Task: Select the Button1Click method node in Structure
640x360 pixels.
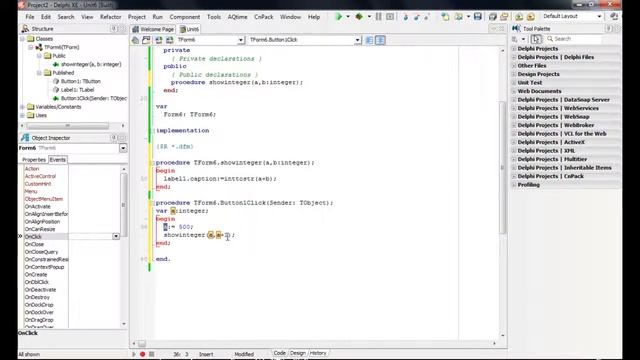Action: click(x=94, y=98)
